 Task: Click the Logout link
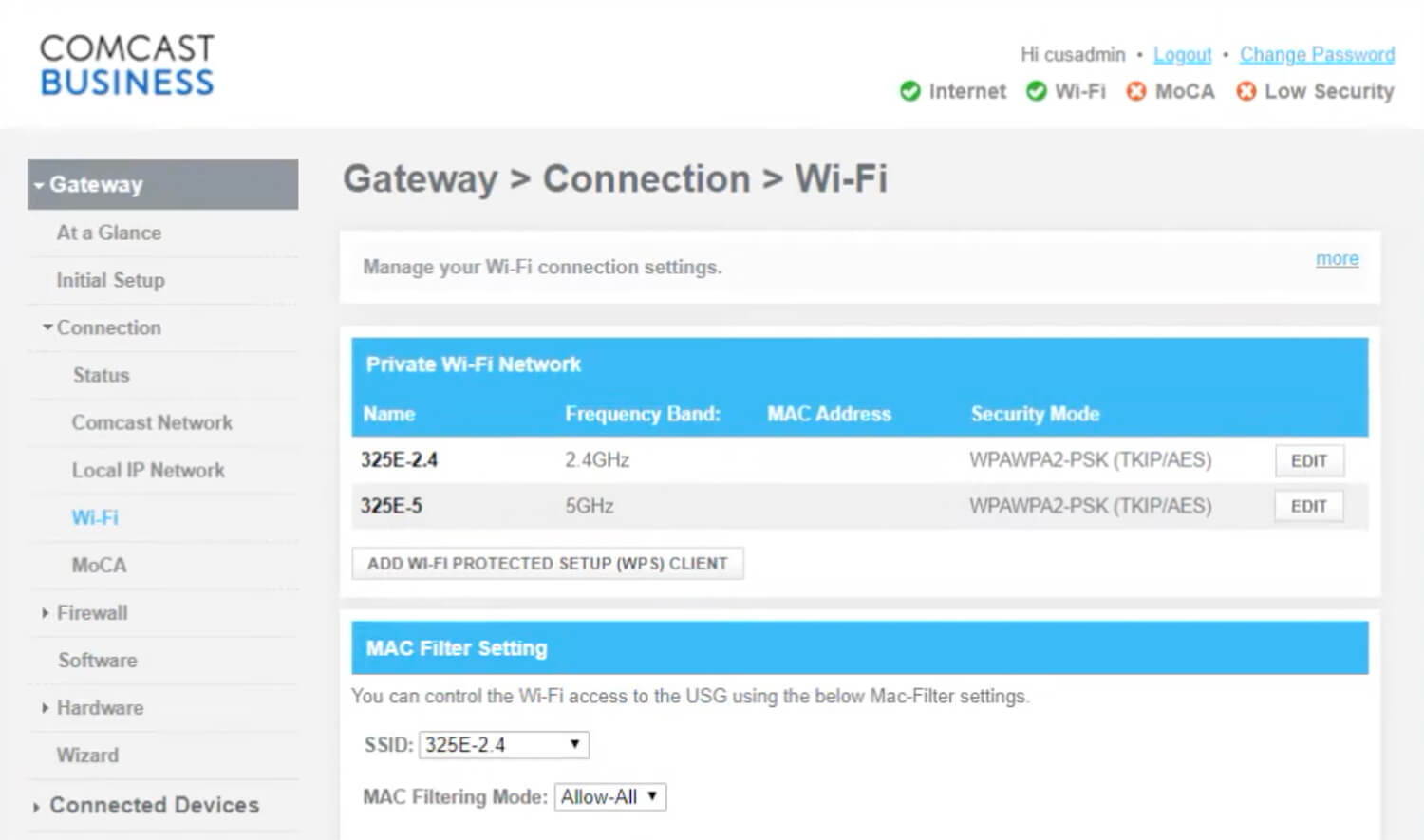(1182, 54)
